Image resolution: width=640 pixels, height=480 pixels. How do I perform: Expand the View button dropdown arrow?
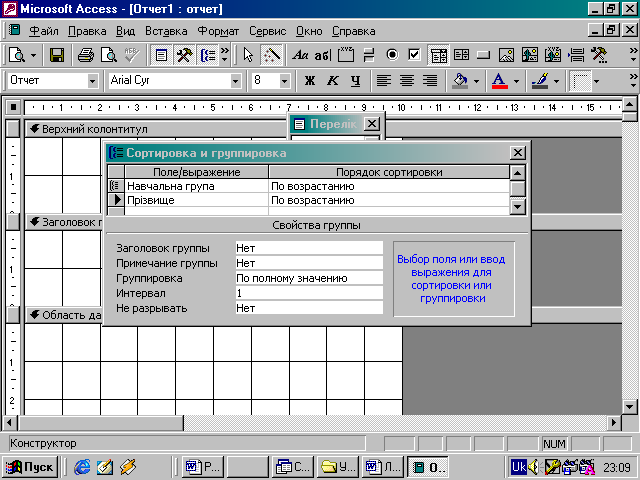33,55
